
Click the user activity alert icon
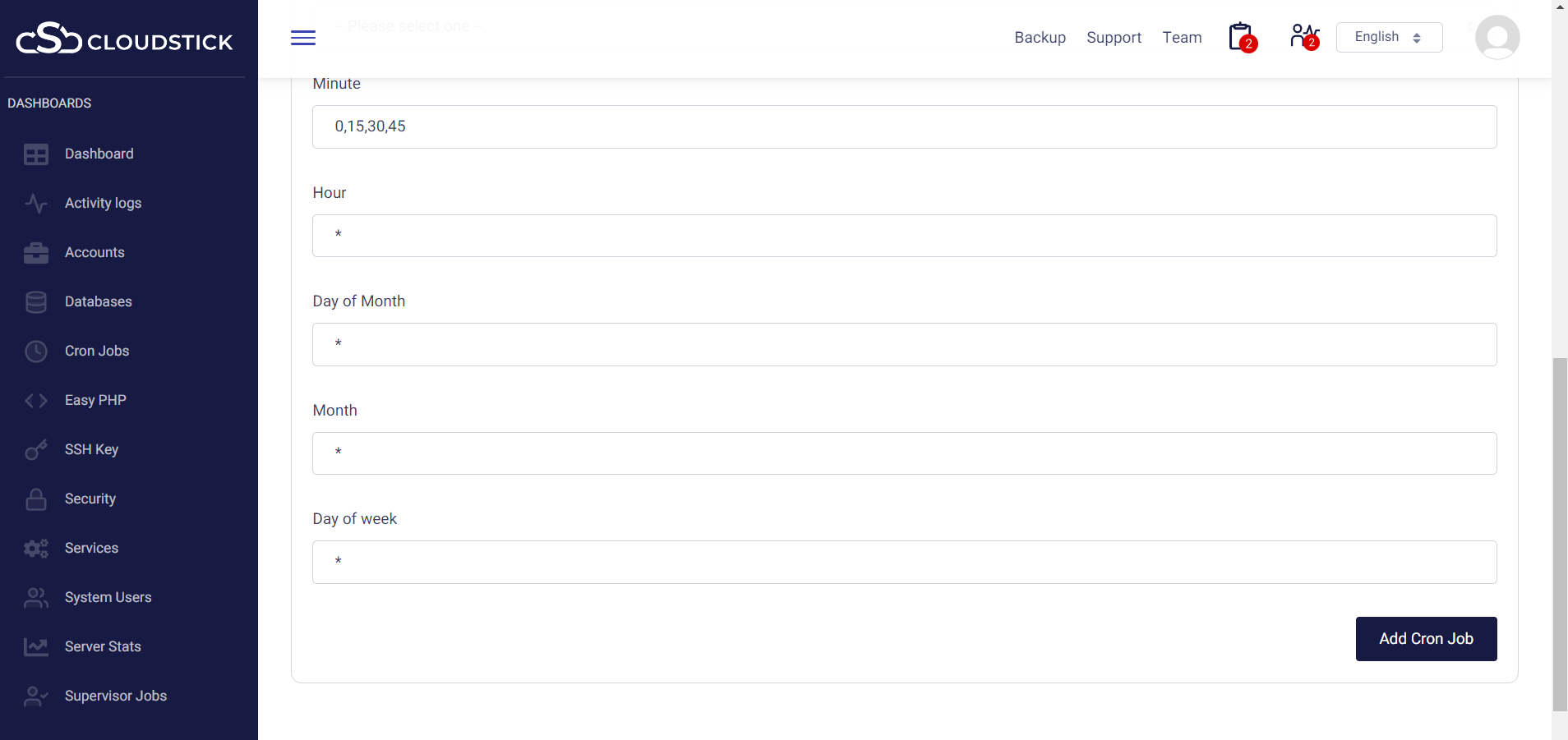click(1303, 37)
